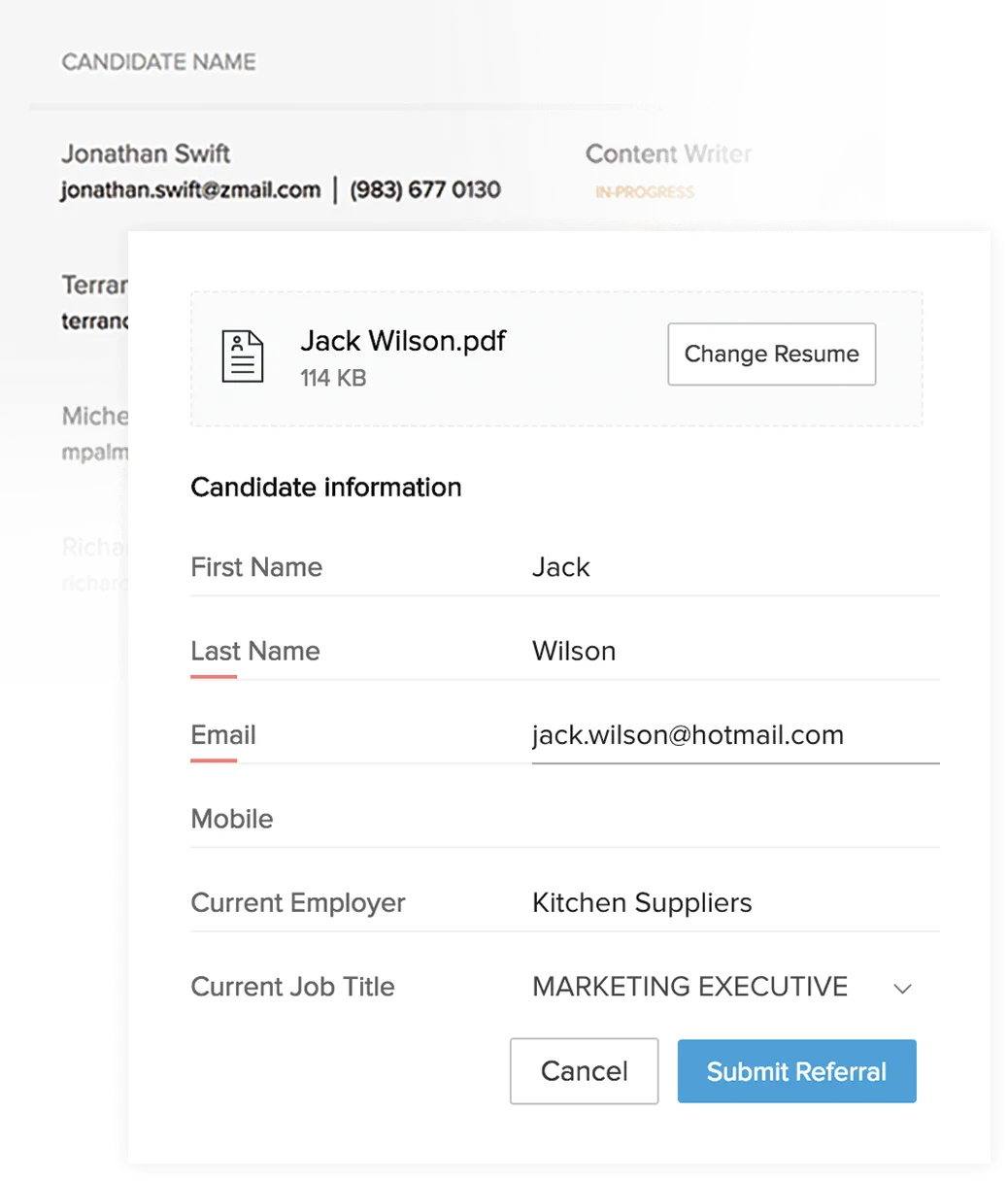Click the Candidate information heading
This screenshot has width=1008, height=1181.
[326, 487]
